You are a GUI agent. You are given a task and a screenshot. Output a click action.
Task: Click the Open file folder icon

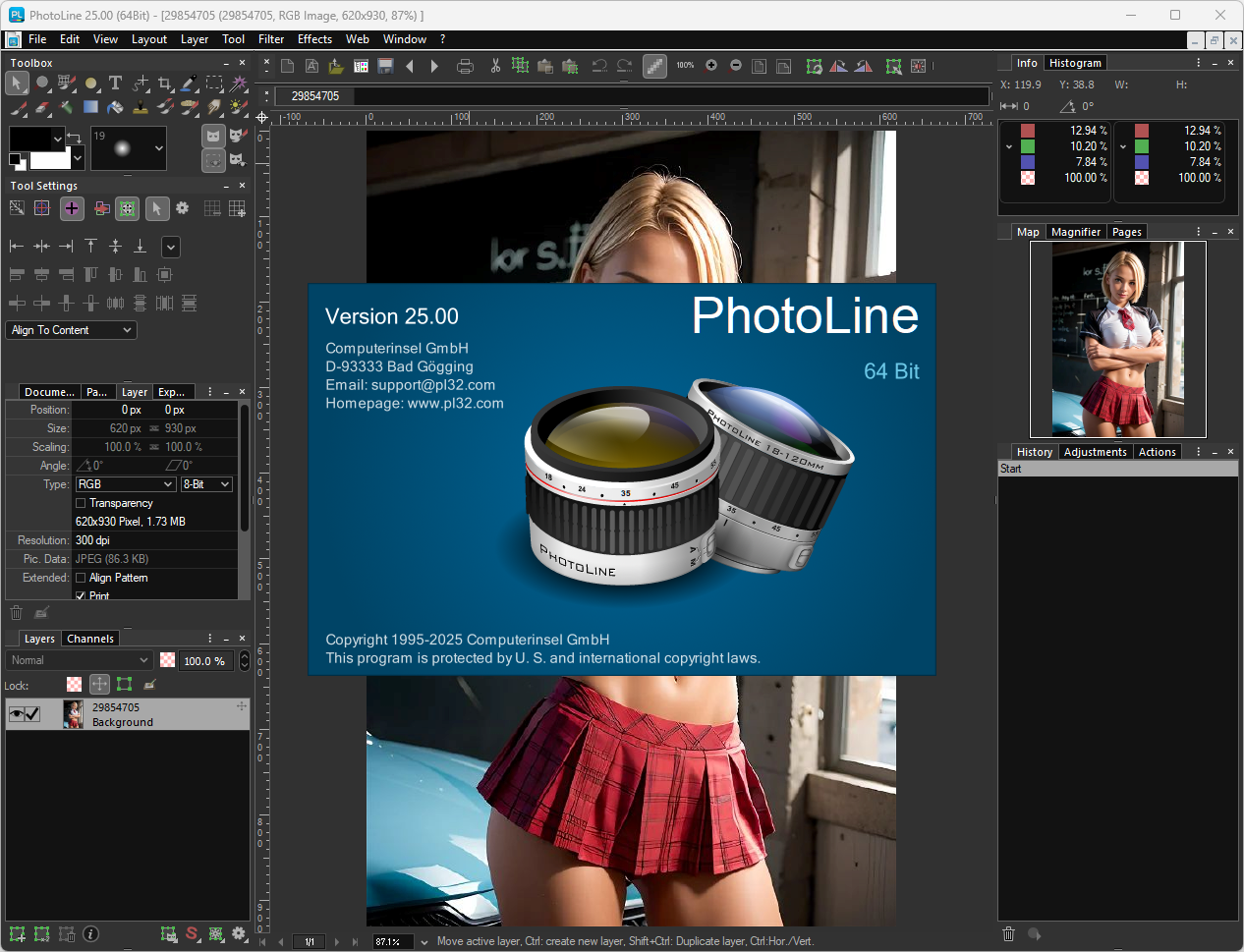coord(336,66)
